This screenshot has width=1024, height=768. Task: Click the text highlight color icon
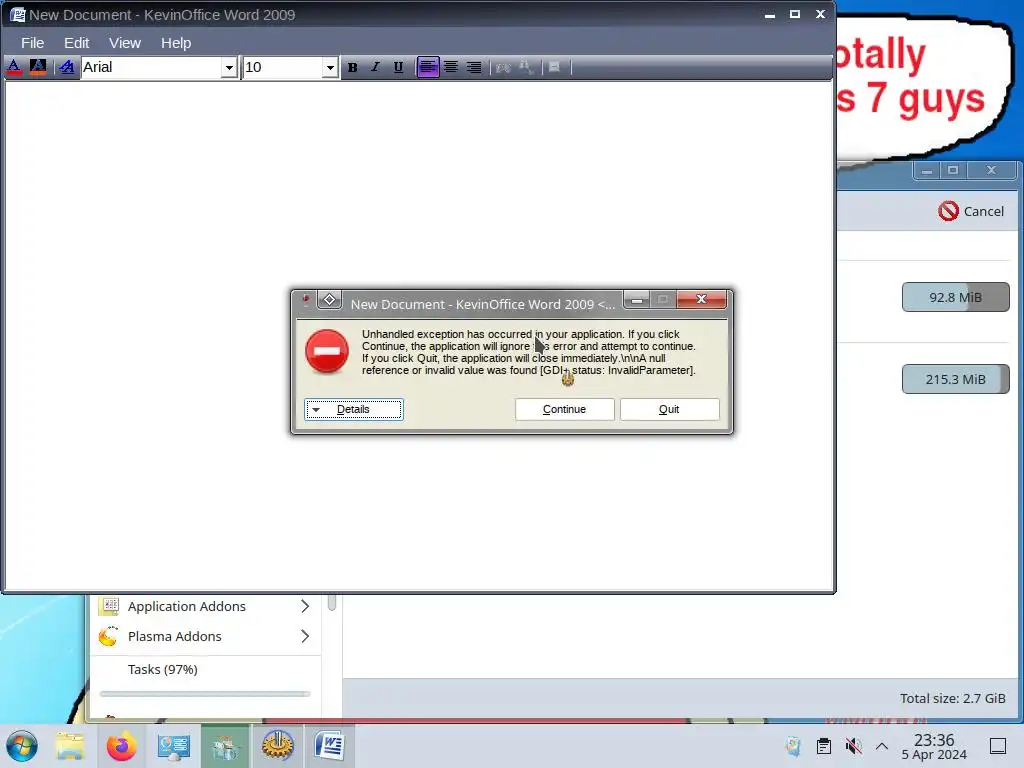(38, 67)
